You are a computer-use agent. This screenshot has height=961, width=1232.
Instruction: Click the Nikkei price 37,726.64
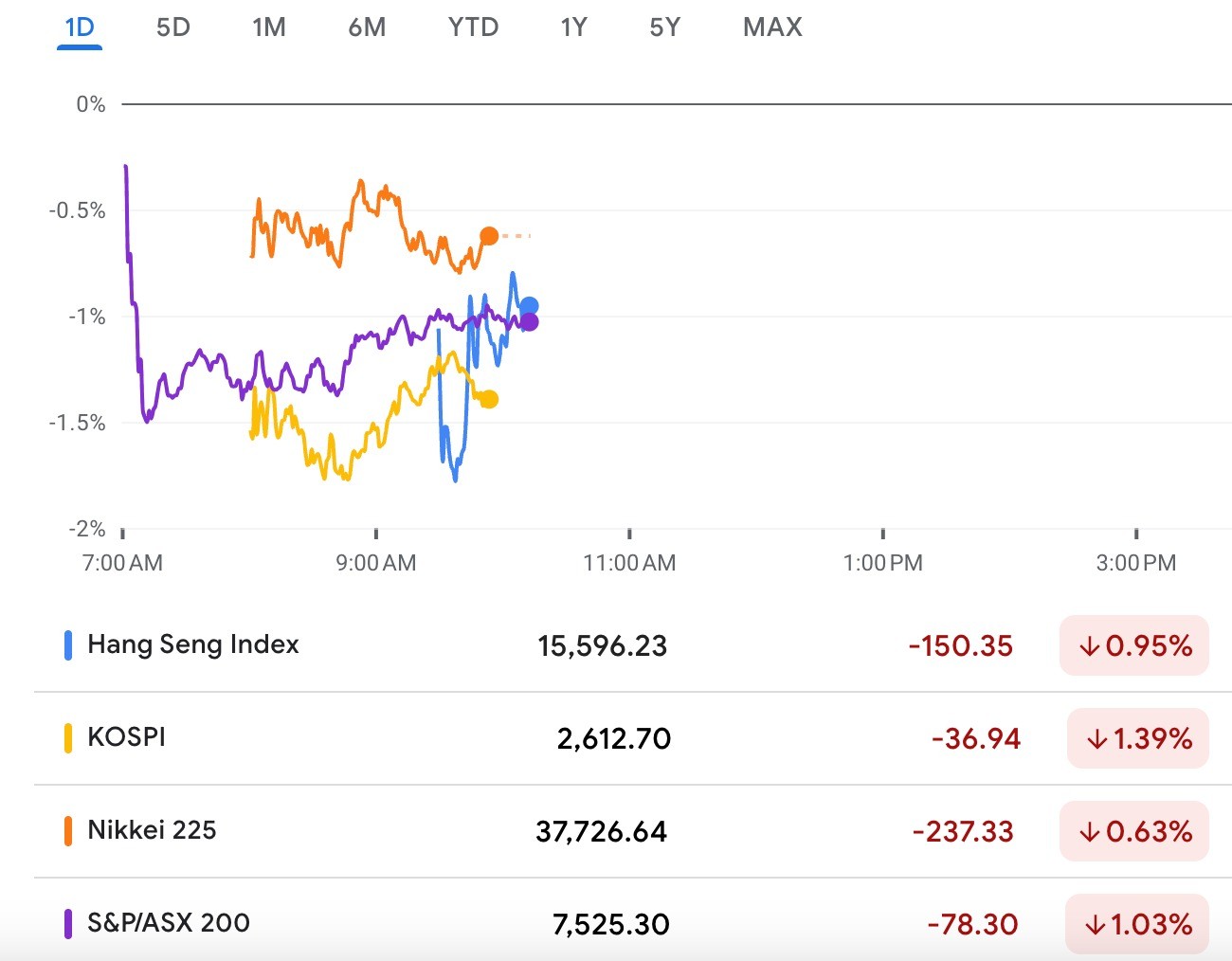tap(602, 832)
